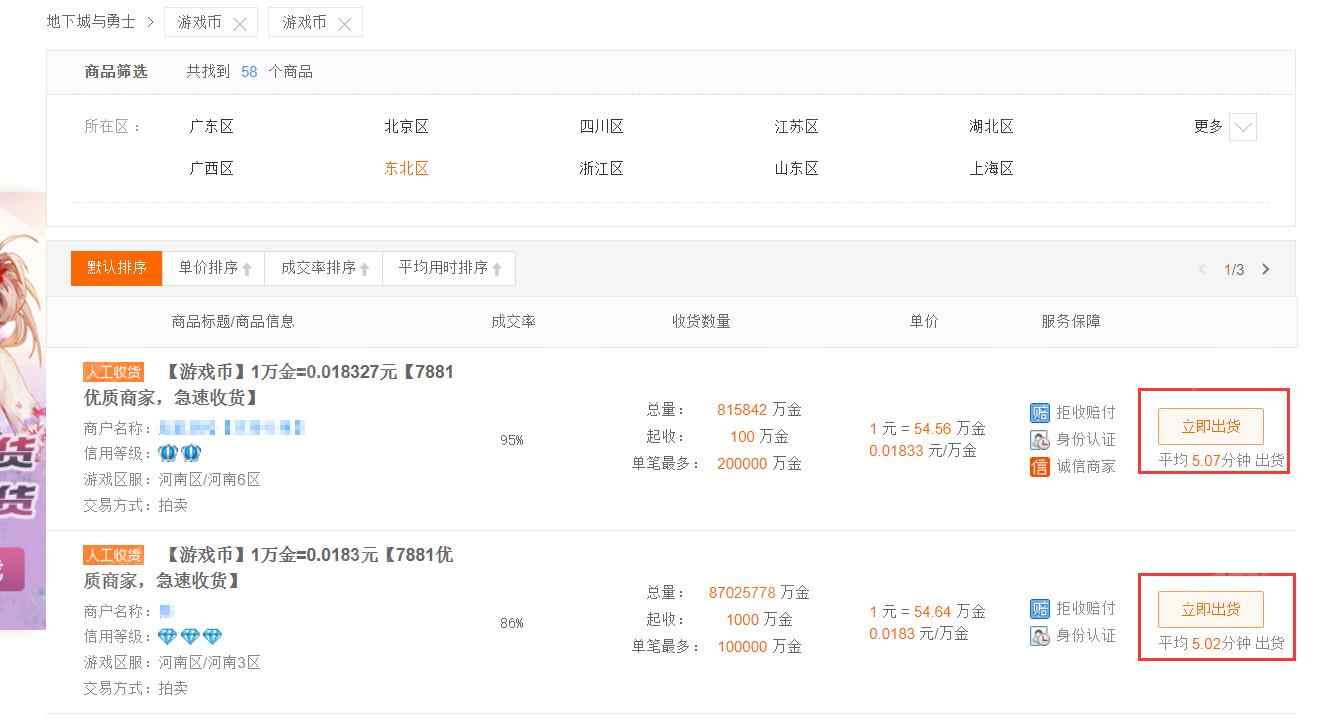This screenshot has width=1323, height=720.
Task: Filter by 东北区 region
Action: coord(406,168)
